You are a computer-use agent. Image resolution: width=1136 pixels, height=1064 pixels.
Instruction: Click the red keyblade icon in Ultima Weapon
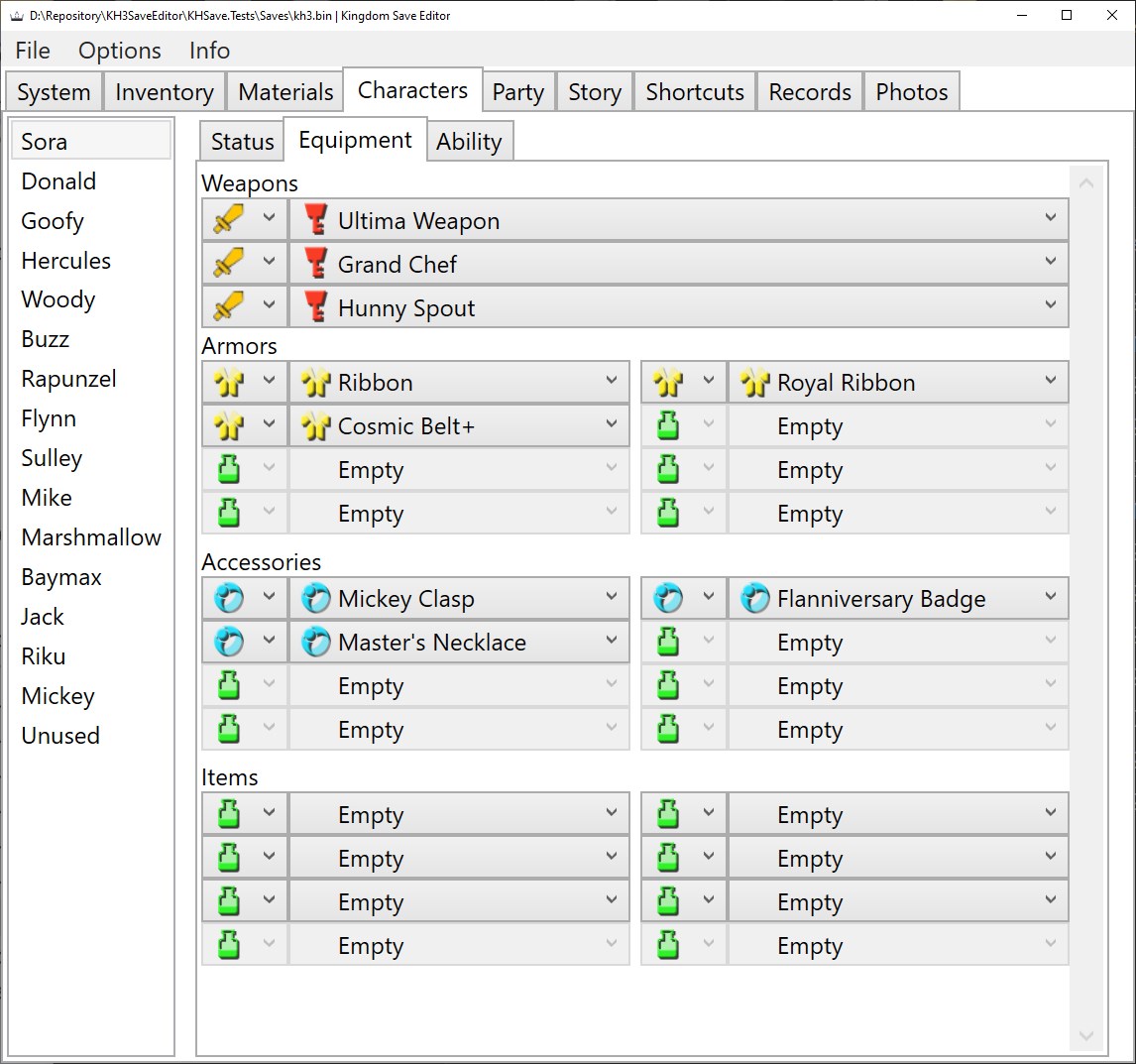click(x=316, y=219)
